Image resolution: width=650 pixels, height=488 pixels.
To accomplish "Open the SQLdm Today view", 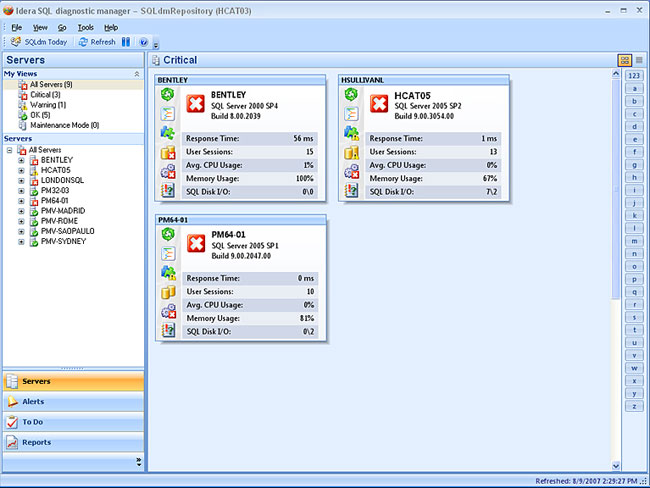I will [x=39, y=42].
